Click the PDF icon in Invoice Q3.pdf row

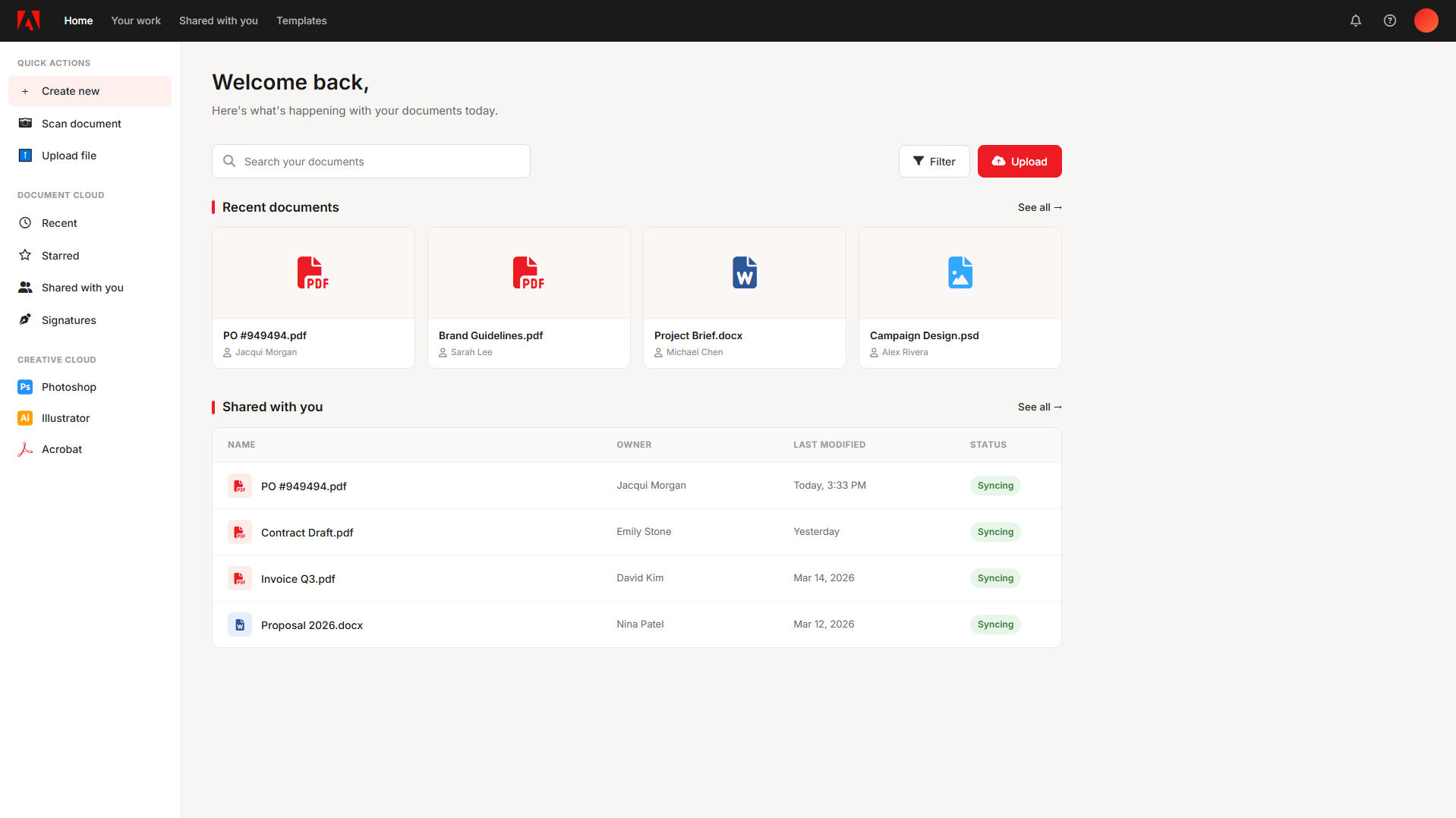click(240, 578)
